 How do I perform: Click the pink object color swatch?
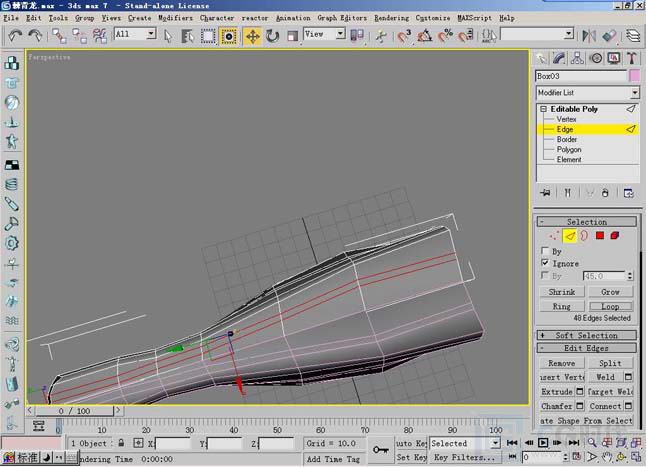(635, 76)
